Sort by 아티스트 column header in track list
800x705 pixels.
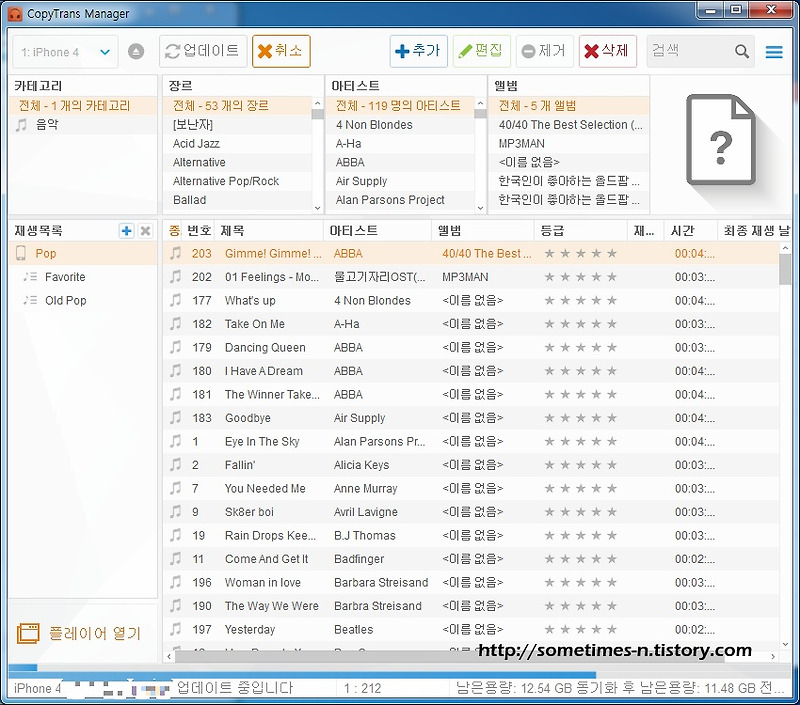tap(378, 231)
